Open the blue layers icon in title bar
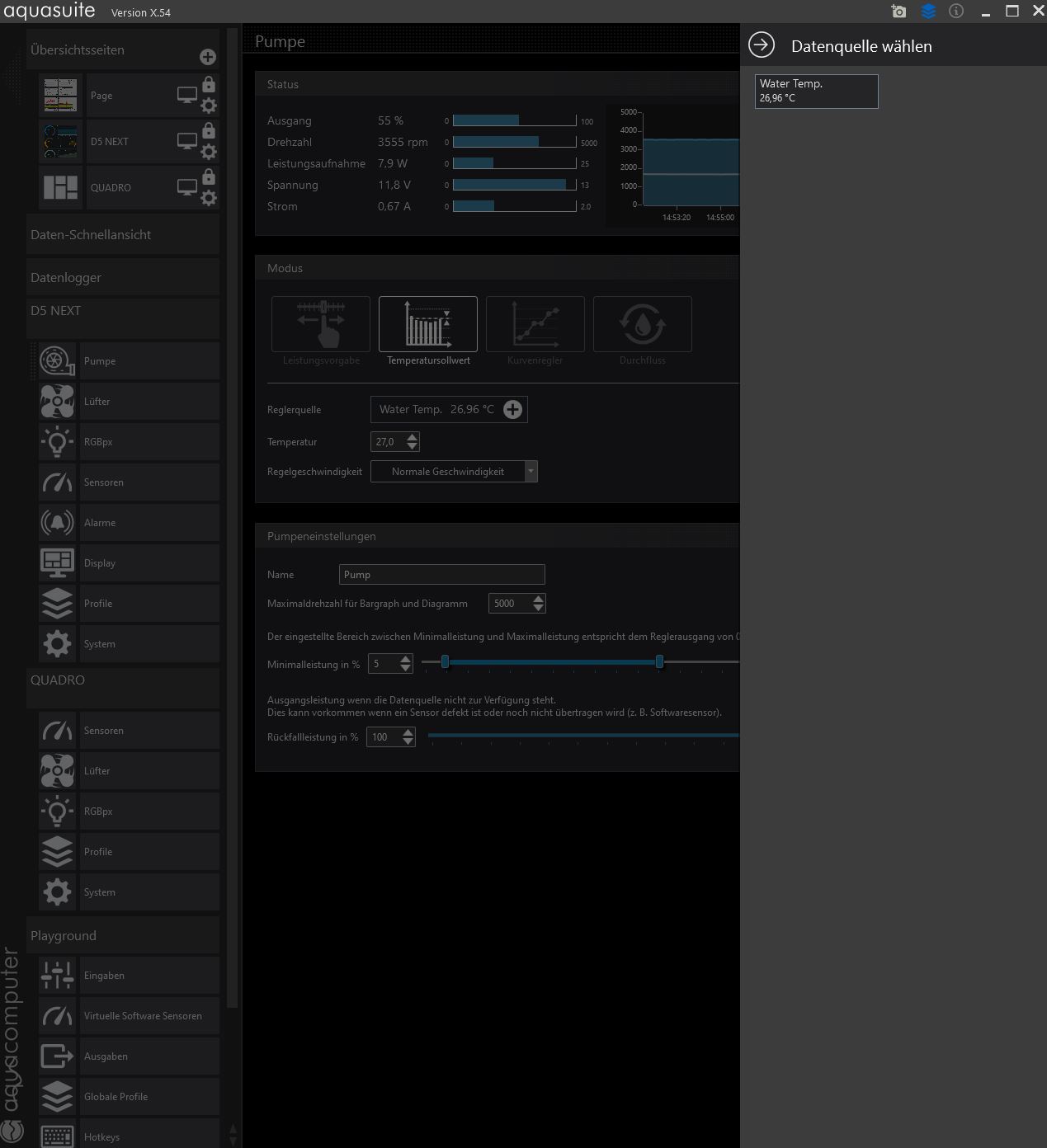This screenshot has height=1148, width=1047. (x=928, y=12)
